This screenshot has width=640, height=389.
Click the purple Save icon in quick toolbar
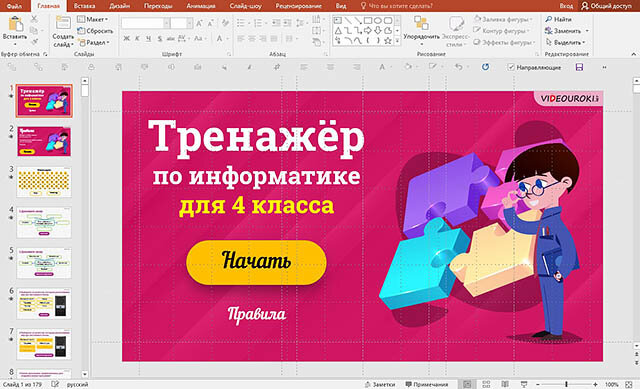(x=579, y=67)
